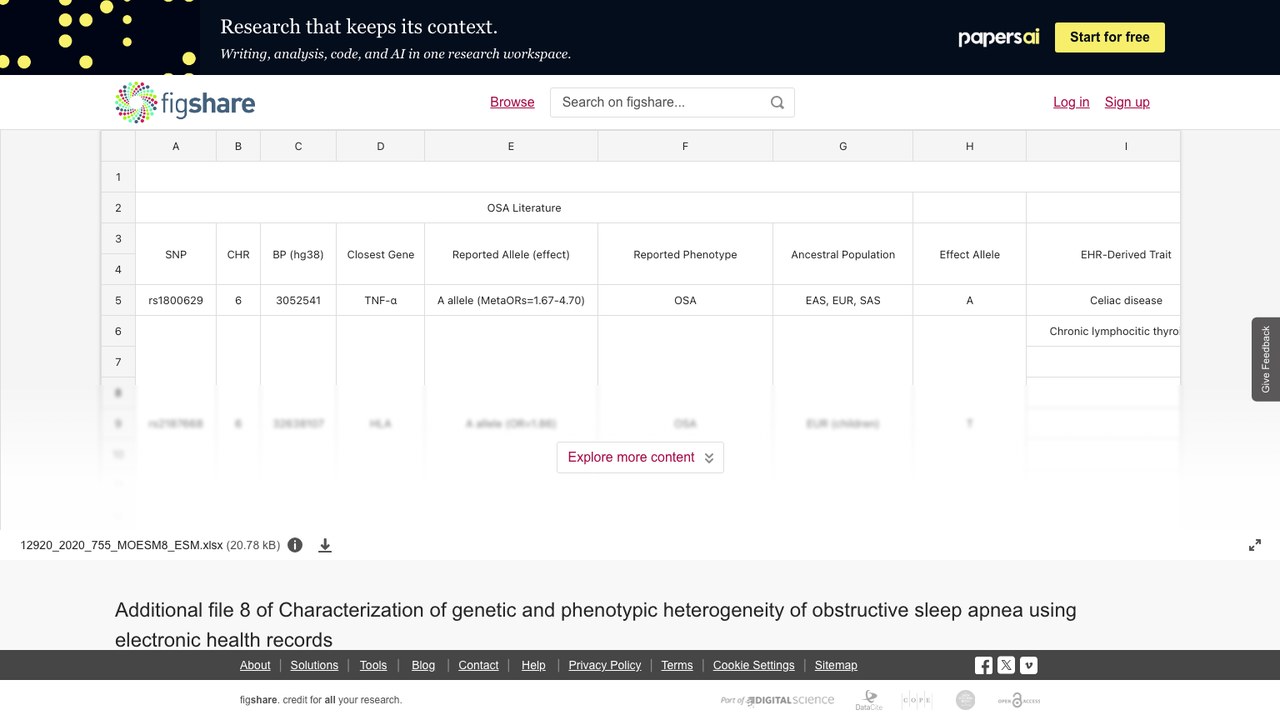Image resolution: width=1280 pixels, height=720 pixels.
Task: Open figshare X (Twitter) icon
Action: 1006,665
